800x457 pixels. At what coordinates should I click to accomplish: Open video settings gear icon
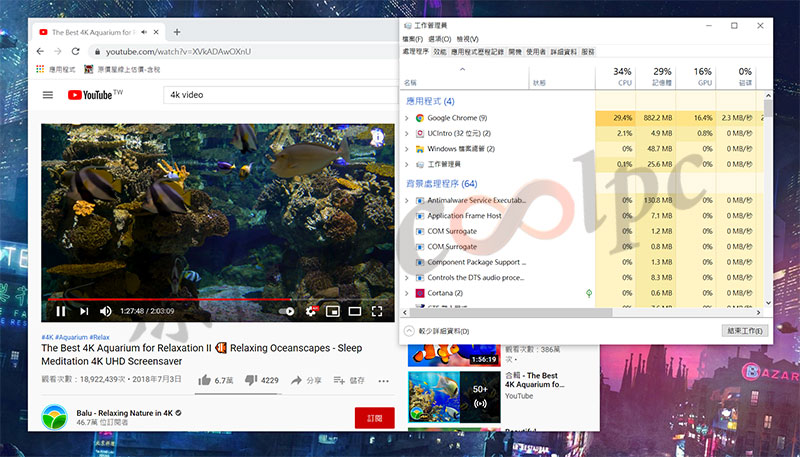click(311, 311)
